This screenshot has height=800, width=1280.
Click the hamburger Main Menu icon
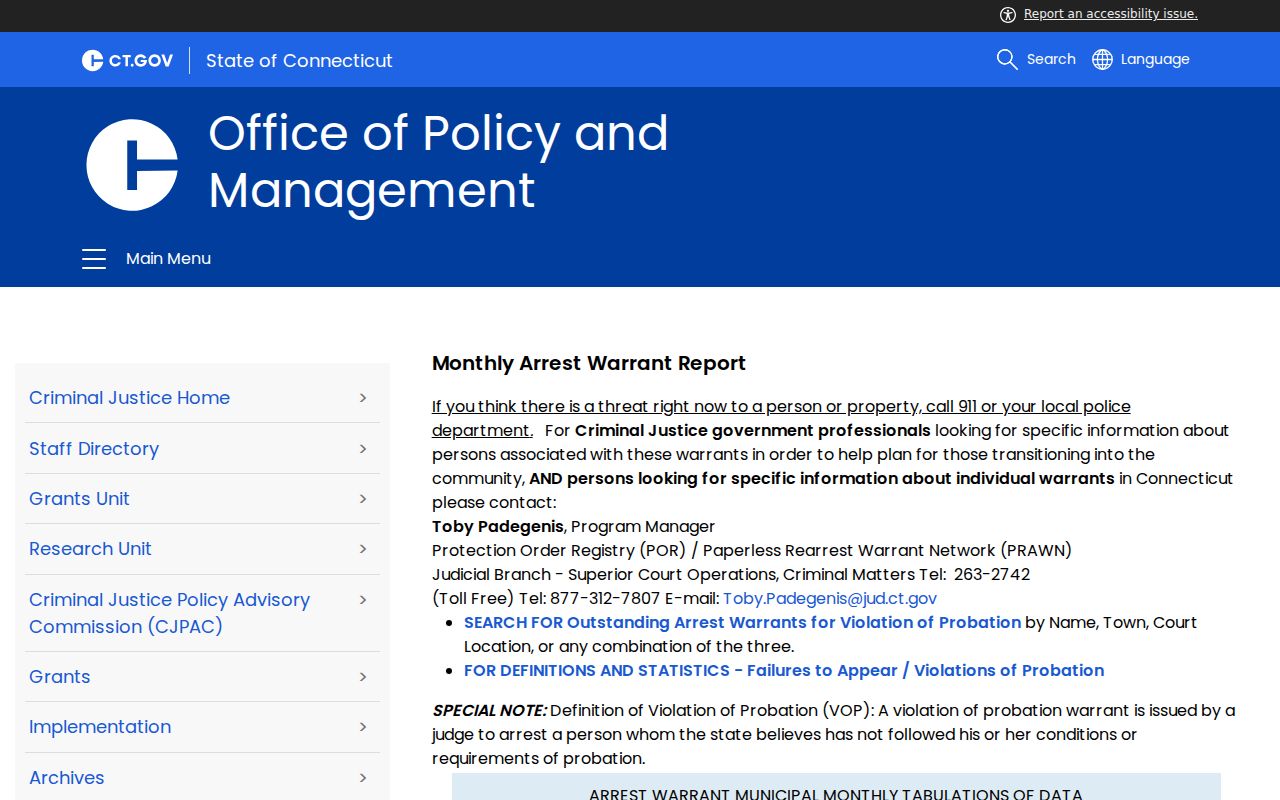click(94, 259)
